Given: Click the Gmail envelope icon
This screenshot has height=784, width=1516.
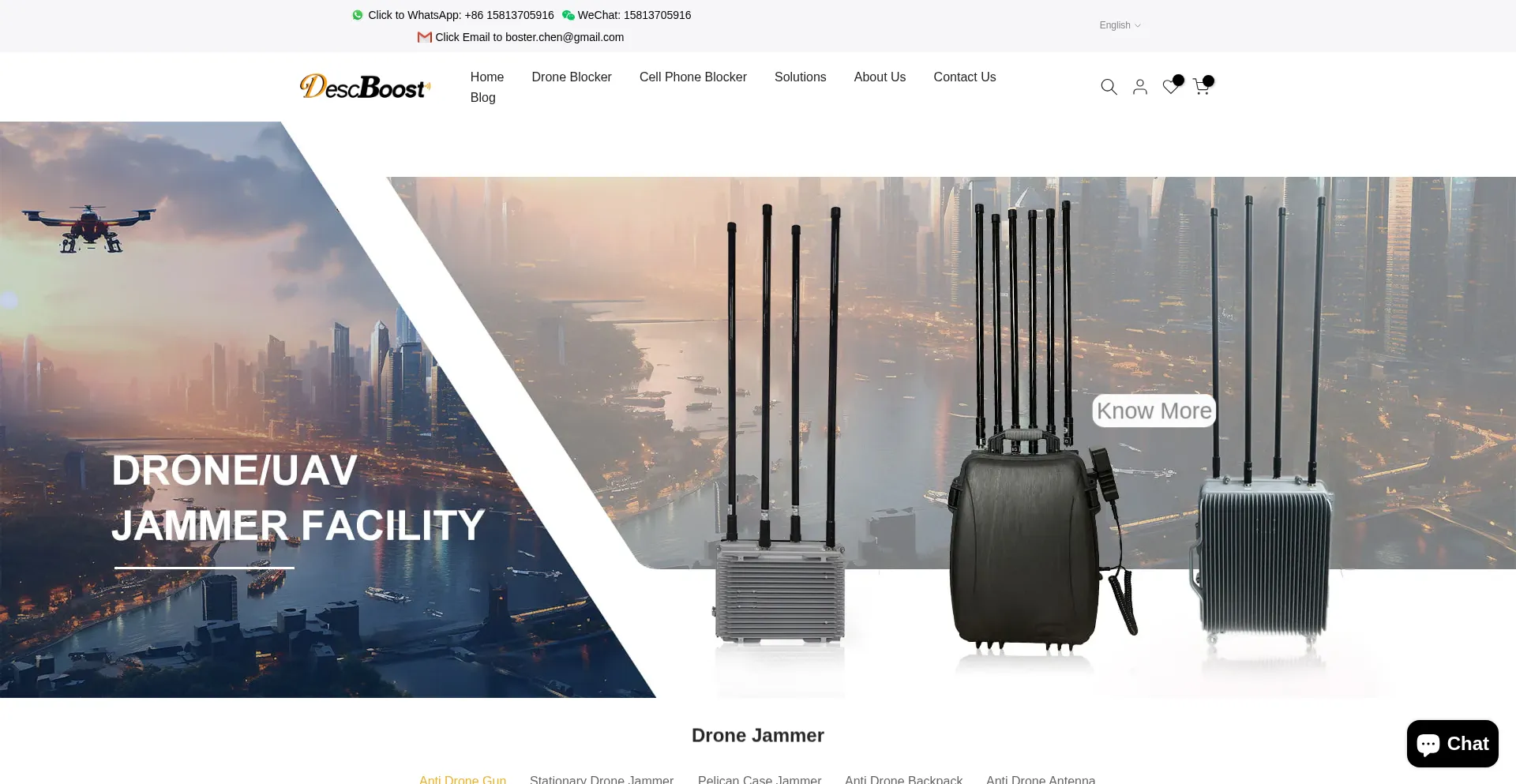Looking at the screenshot, I should (425, 37).
